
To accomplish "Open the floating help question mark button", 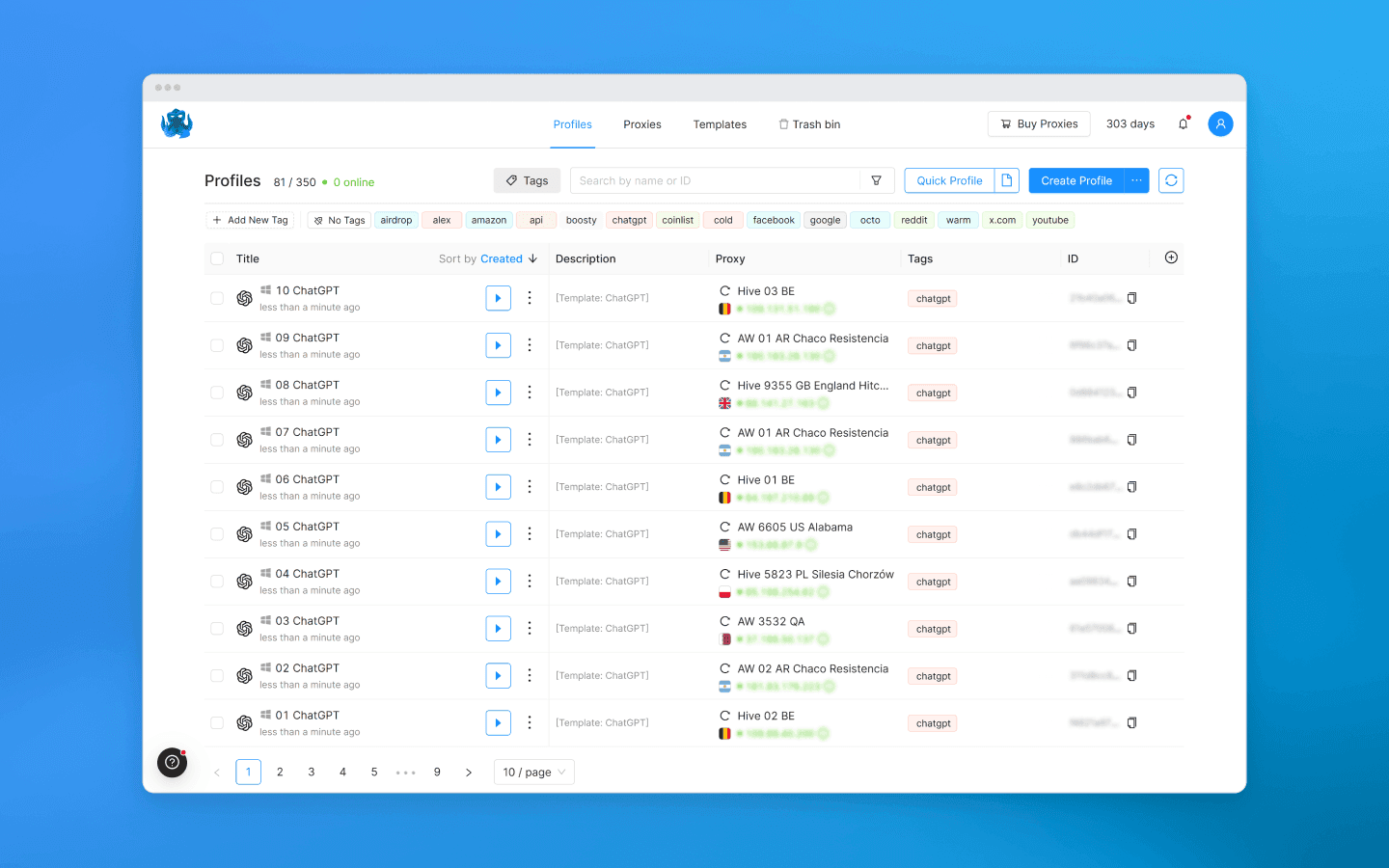I will click(x=172, y=763).
